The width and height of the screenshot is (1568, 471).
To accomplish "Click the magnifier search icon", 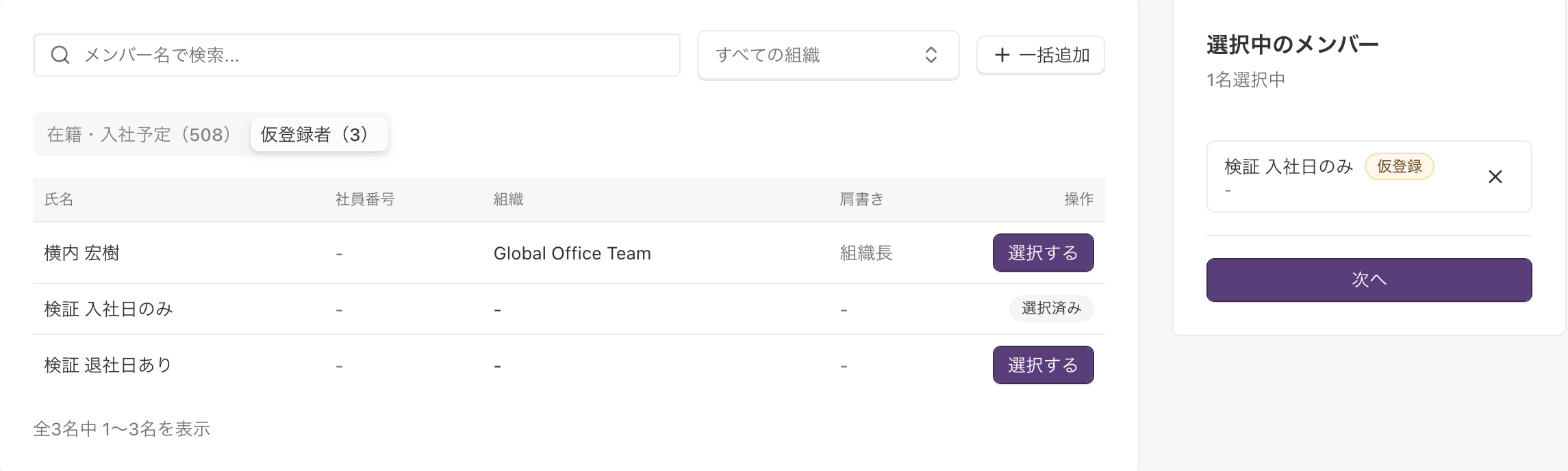I will (x=60, y=55).
